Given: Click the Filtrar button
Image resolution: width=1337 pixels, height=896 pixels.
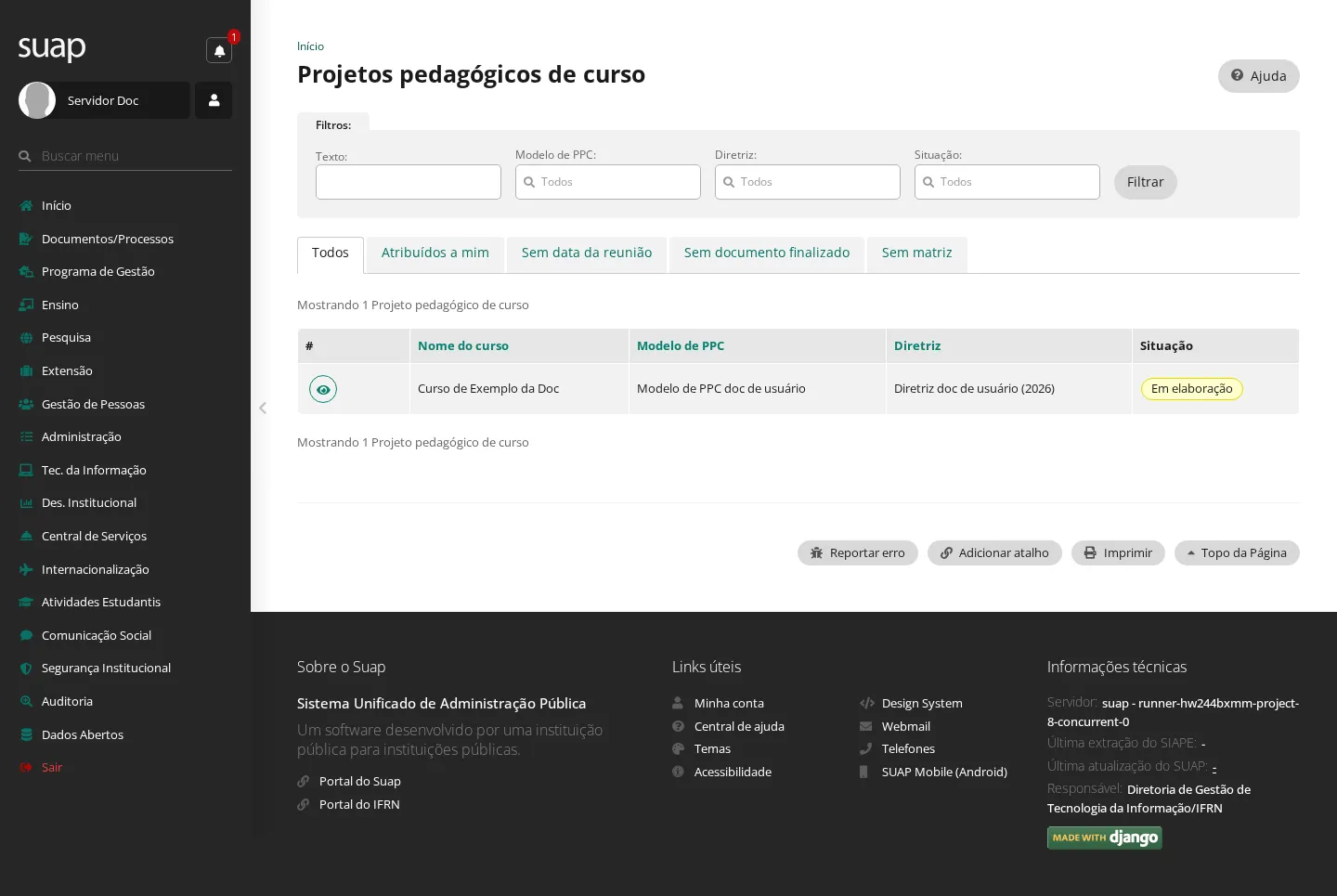Looking at the screenshot, I should (x=1145, y=182).
